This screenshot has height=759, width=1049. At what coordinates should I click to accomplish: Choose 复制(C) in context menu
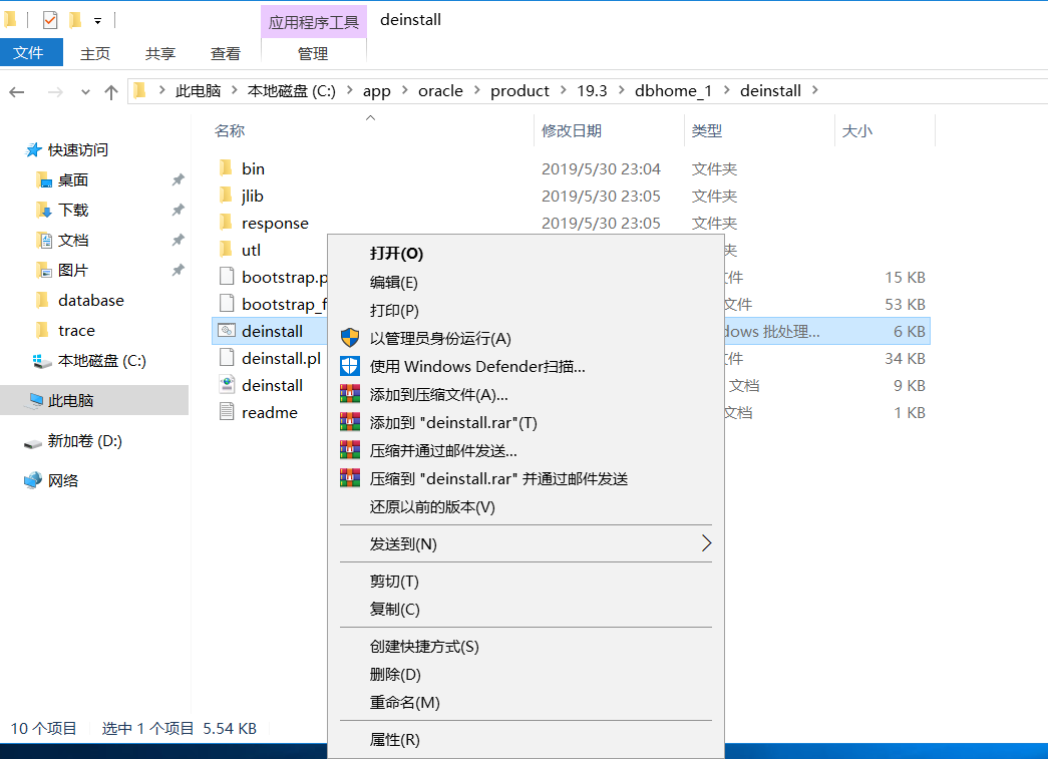coord(526,609)
